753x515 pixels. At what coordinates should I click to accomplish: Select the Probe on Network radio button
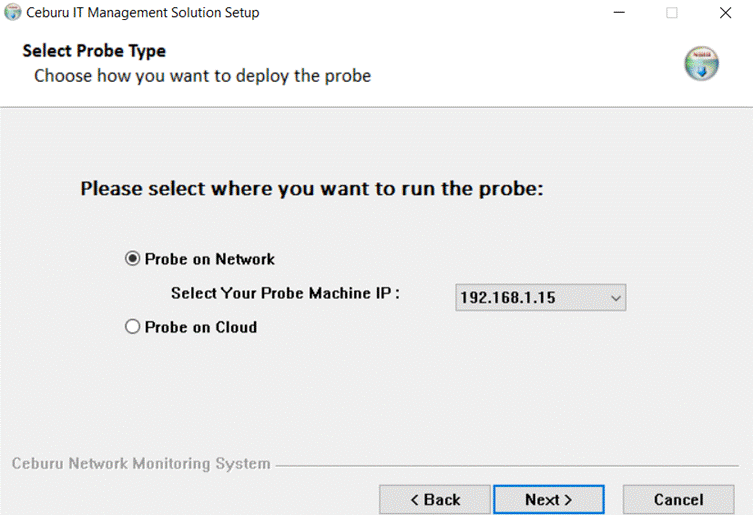click(x=133, y=258)
